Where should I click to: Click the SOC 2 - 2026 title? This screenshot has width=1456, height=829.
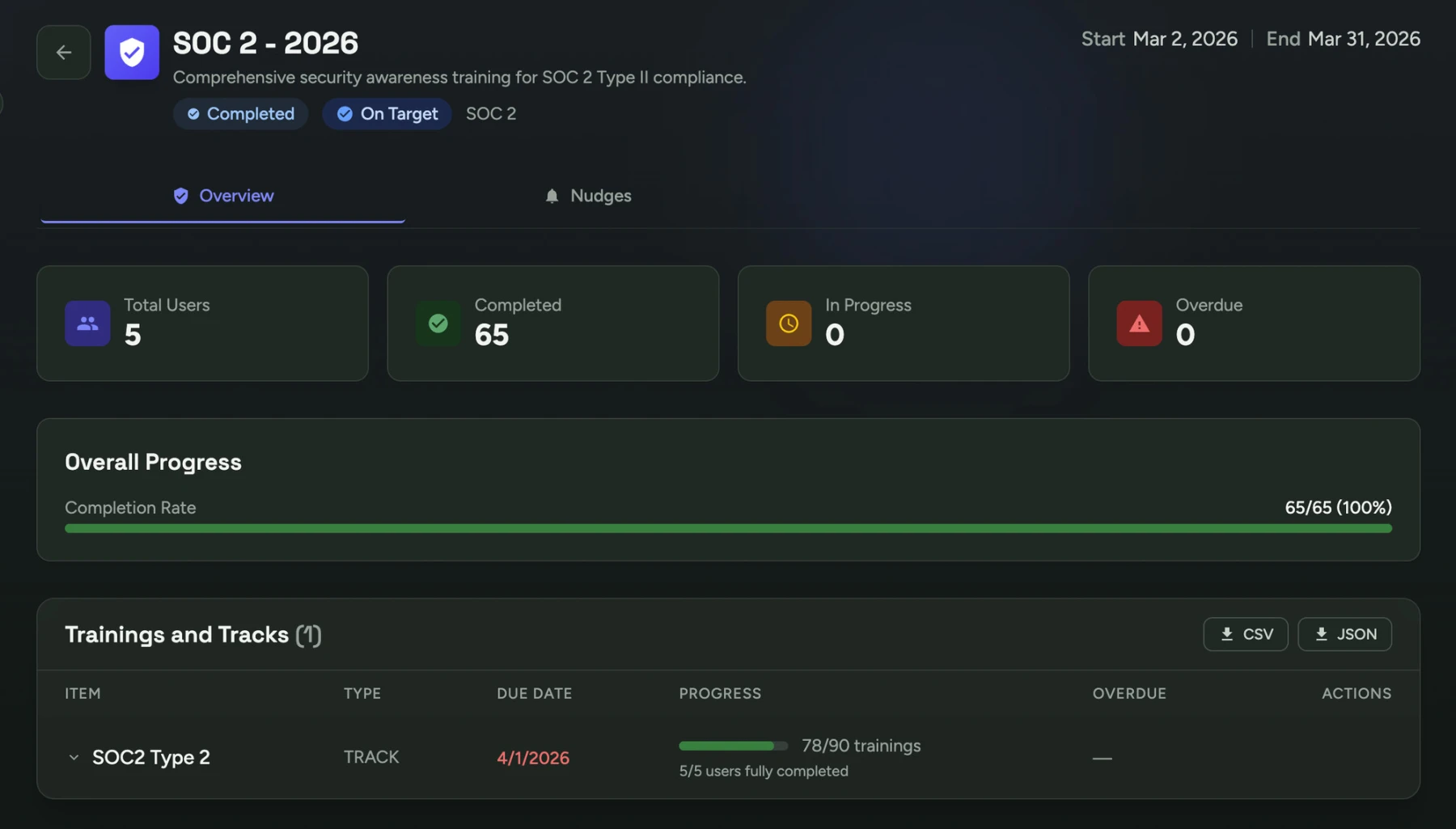tap(265, 43)
